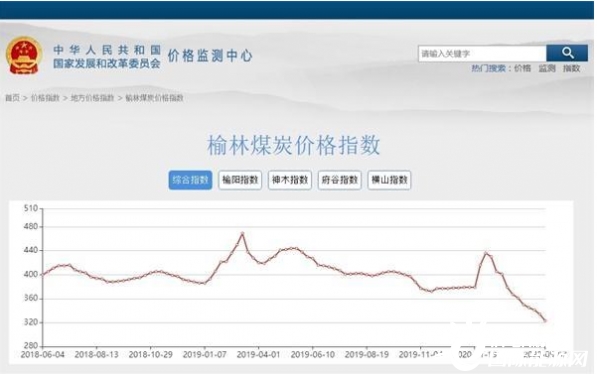
Task: Click the first data point at 2018-06-04
Action: point(43,274)
